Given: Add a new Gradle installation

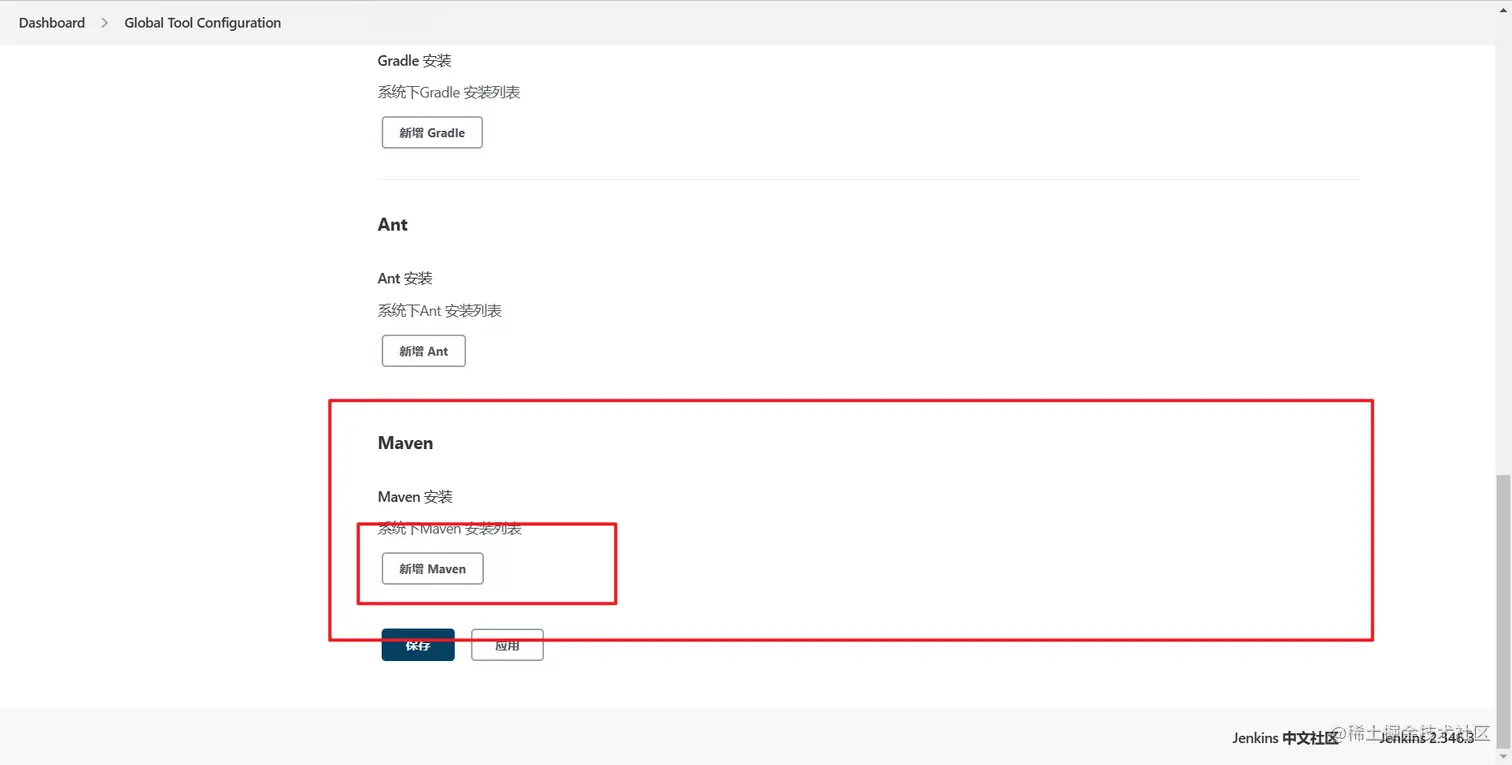Looking at the screenshot, I should coord(432,132).
